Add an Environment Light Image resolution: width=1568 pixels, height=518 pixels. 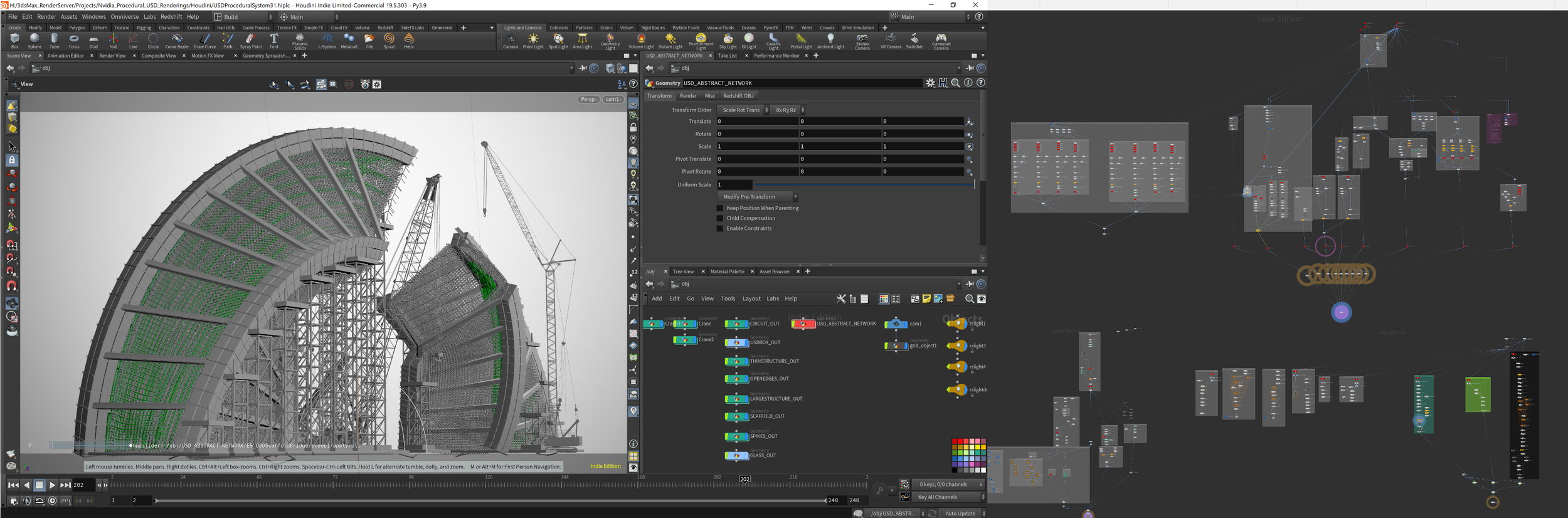(x=701, y=42)
